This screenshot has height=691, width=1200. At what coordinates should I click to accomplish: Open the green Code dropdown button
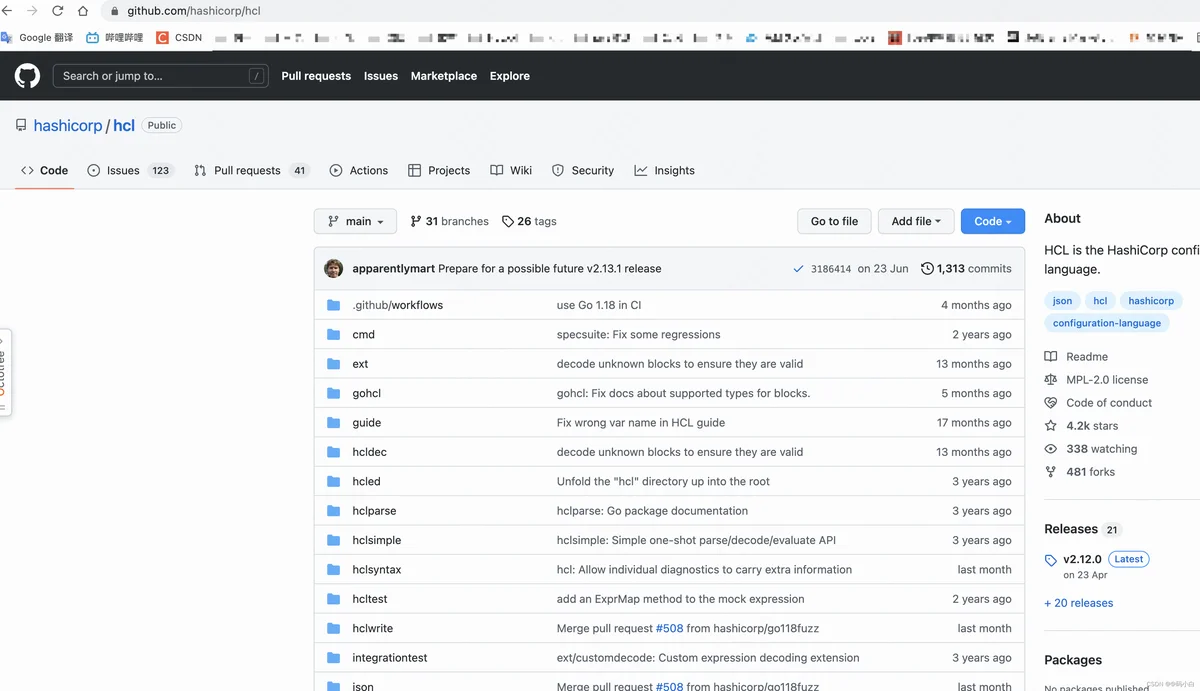(x=993, y=221)
